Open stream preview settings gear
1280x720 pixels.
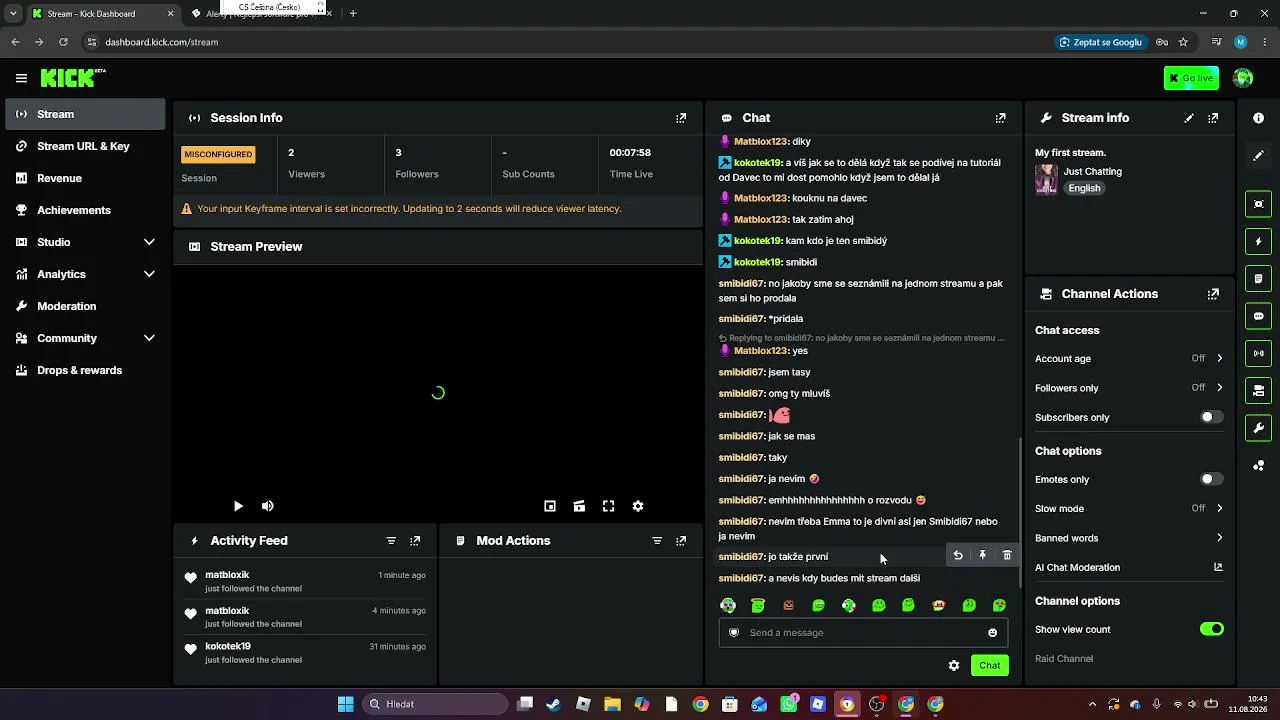pyautogui.click(x=638, y=506)
